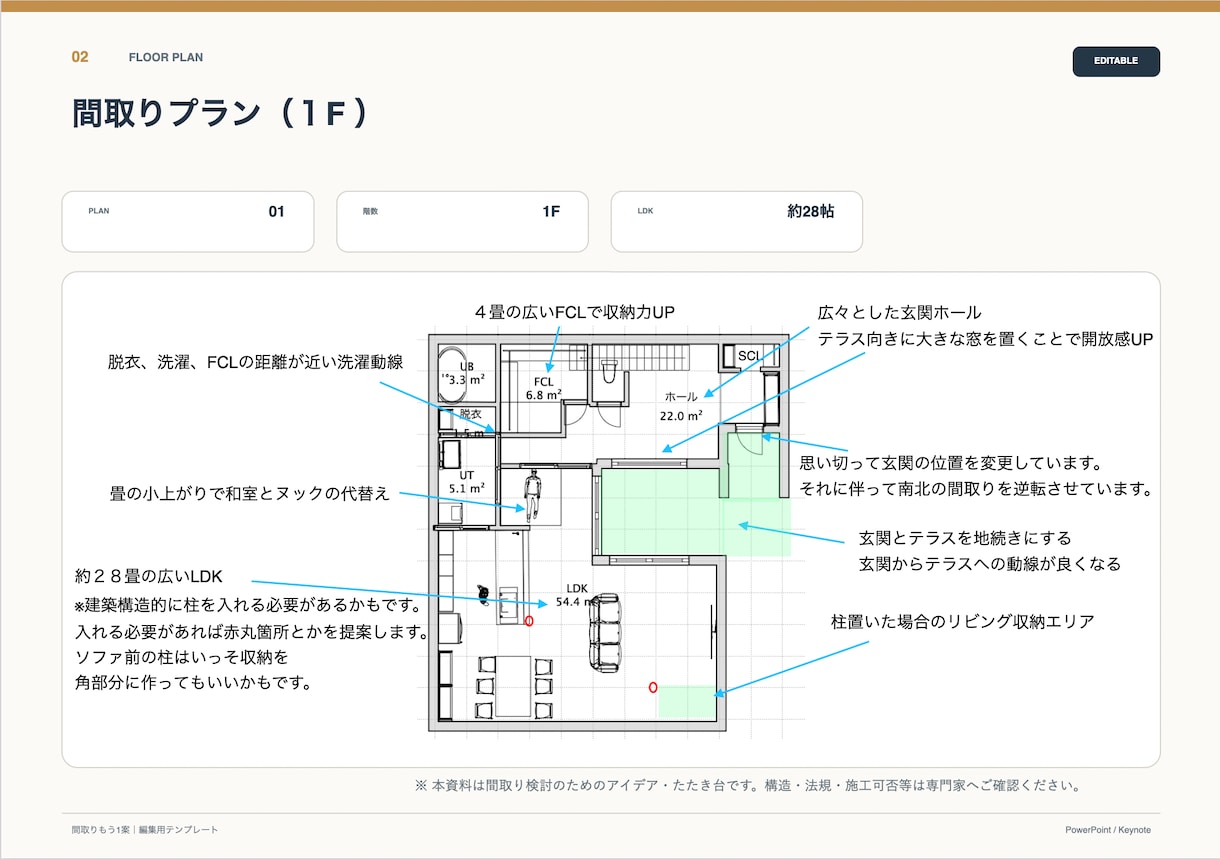Click the red pillar circle near the sofa
This screenshot has height=859, width=1220.
[529, 621]
